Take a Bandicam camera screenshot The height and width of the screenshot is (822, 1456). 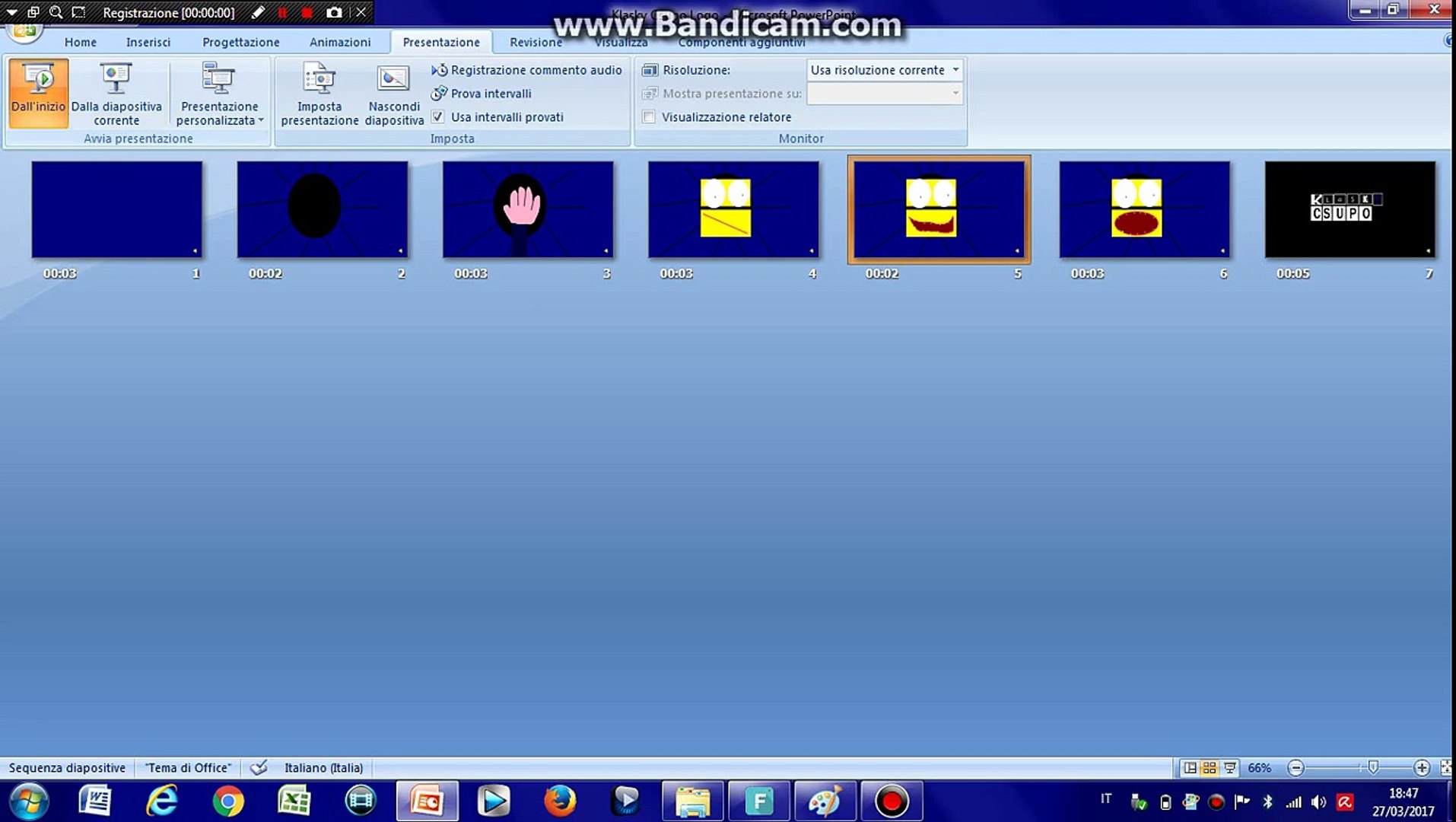tap(334, 12)
